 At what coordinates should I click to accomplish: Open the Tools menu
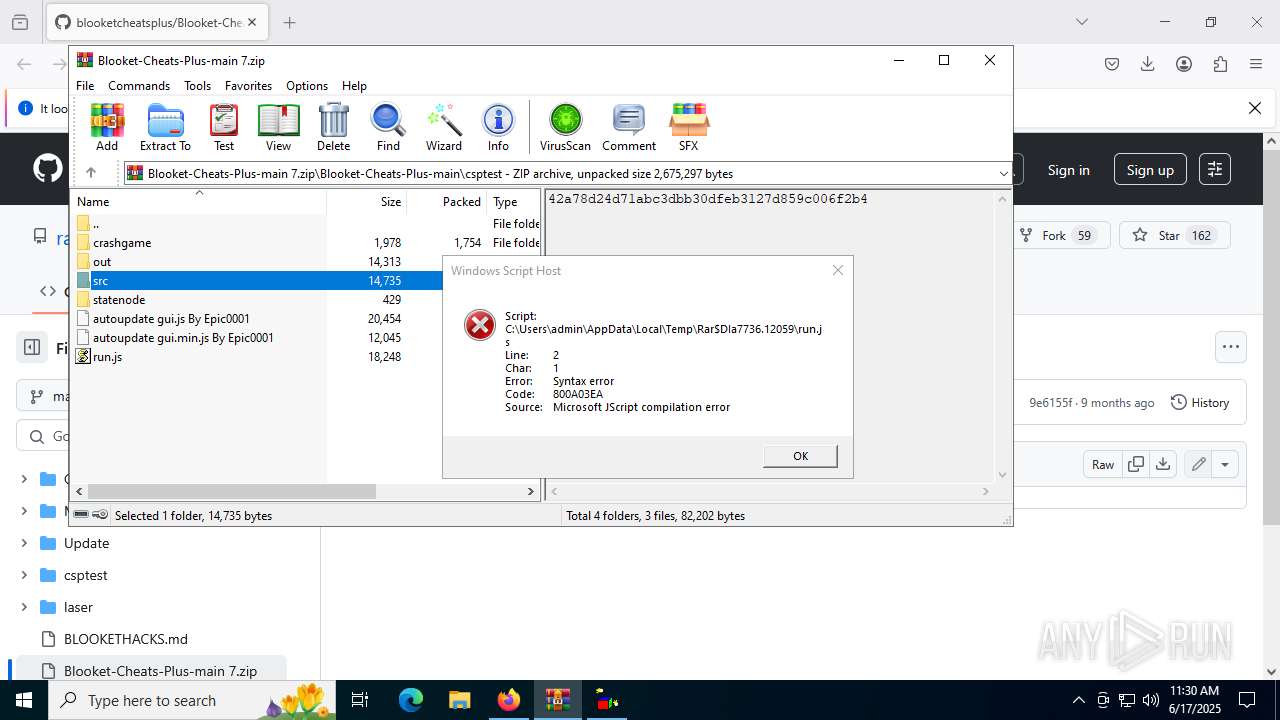tap(197, 86)
